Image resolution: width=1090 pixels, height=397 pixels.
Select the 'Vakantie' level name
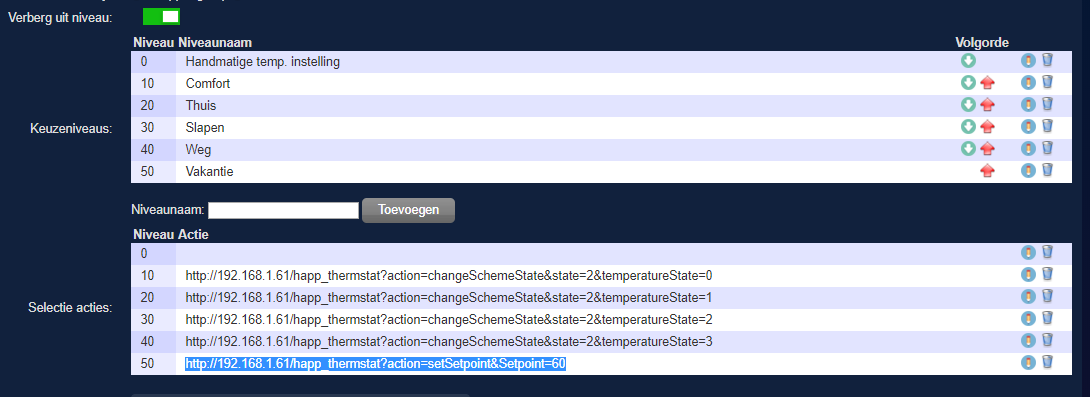click(x=209, y=172)
